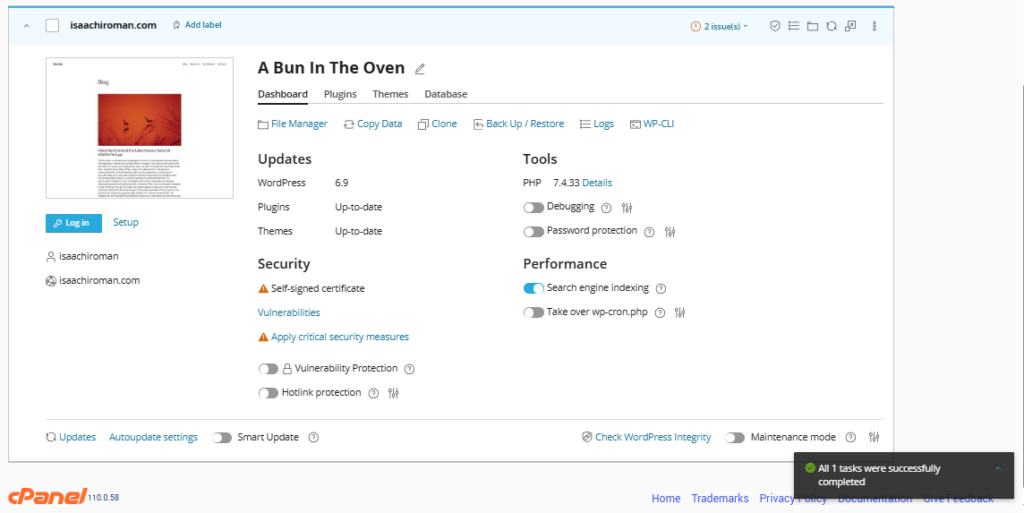Collapse the isaachiroman.com site card
This screenshot has width=1024, height=513.
coord(27,26)
